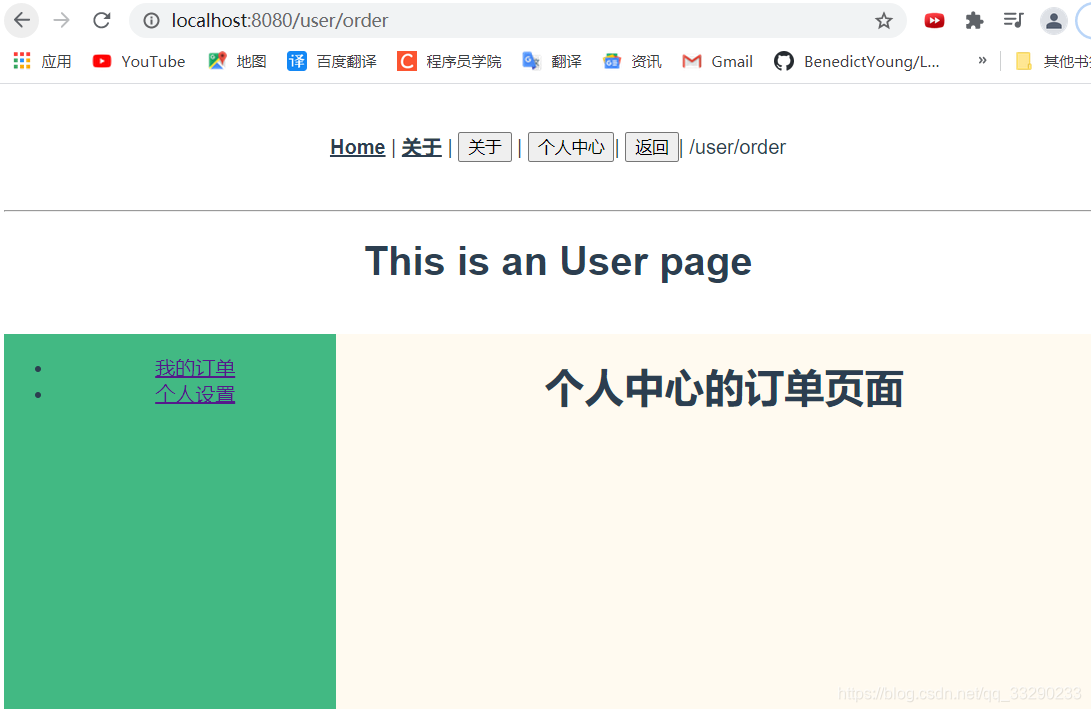Follow the Home navigation link

358,147
